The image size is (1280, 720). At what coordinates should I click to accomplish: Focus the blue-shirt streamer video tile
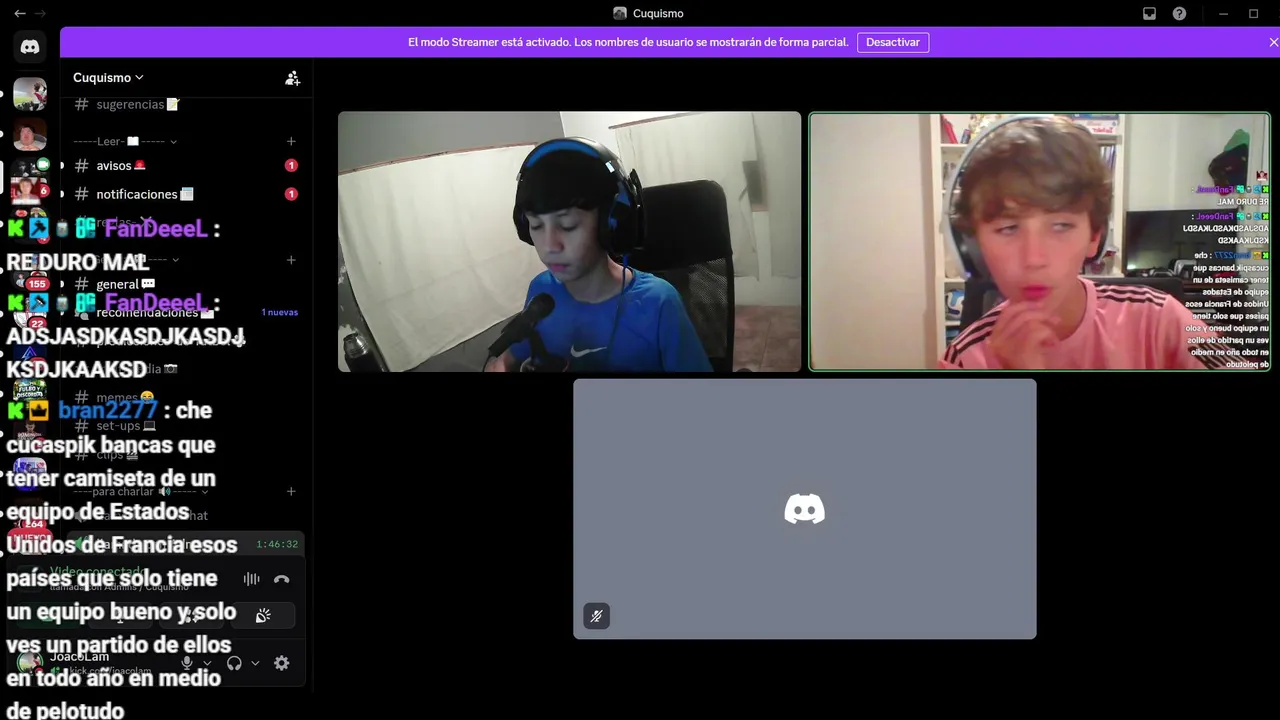[569, 241]
